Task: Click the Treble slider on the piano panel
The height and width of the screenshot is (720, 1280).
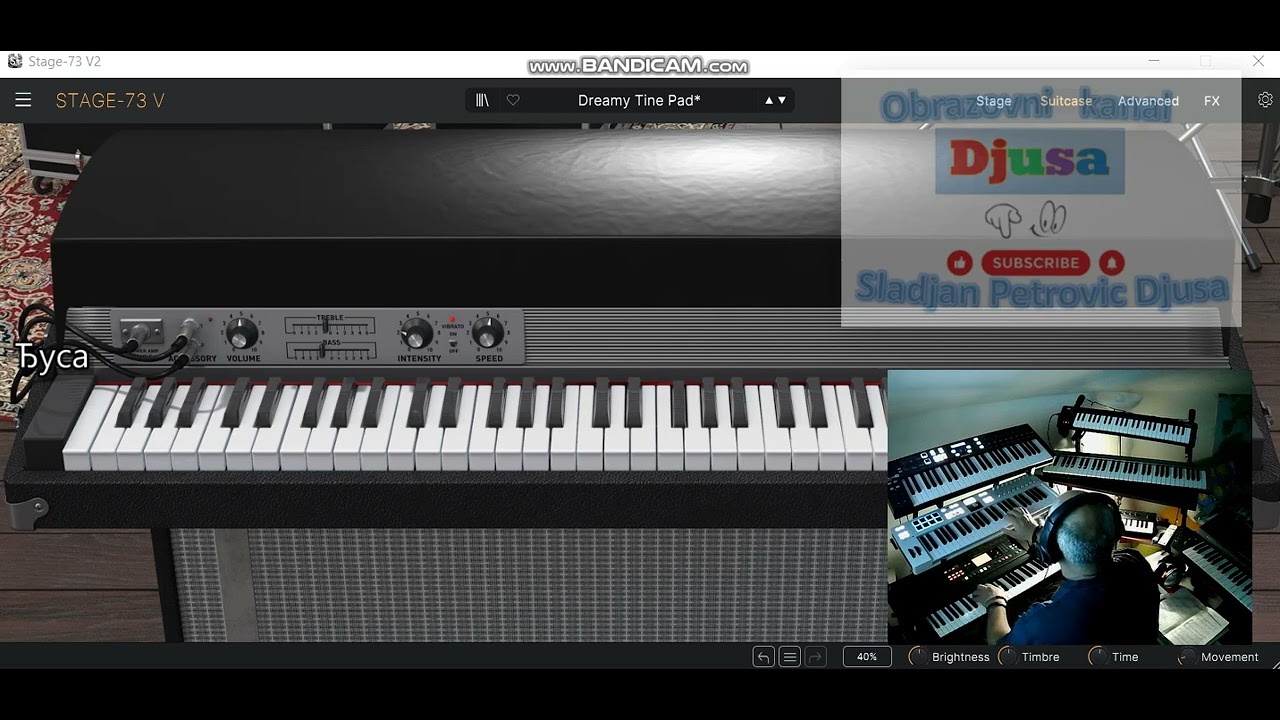Action: coord(330,327)
